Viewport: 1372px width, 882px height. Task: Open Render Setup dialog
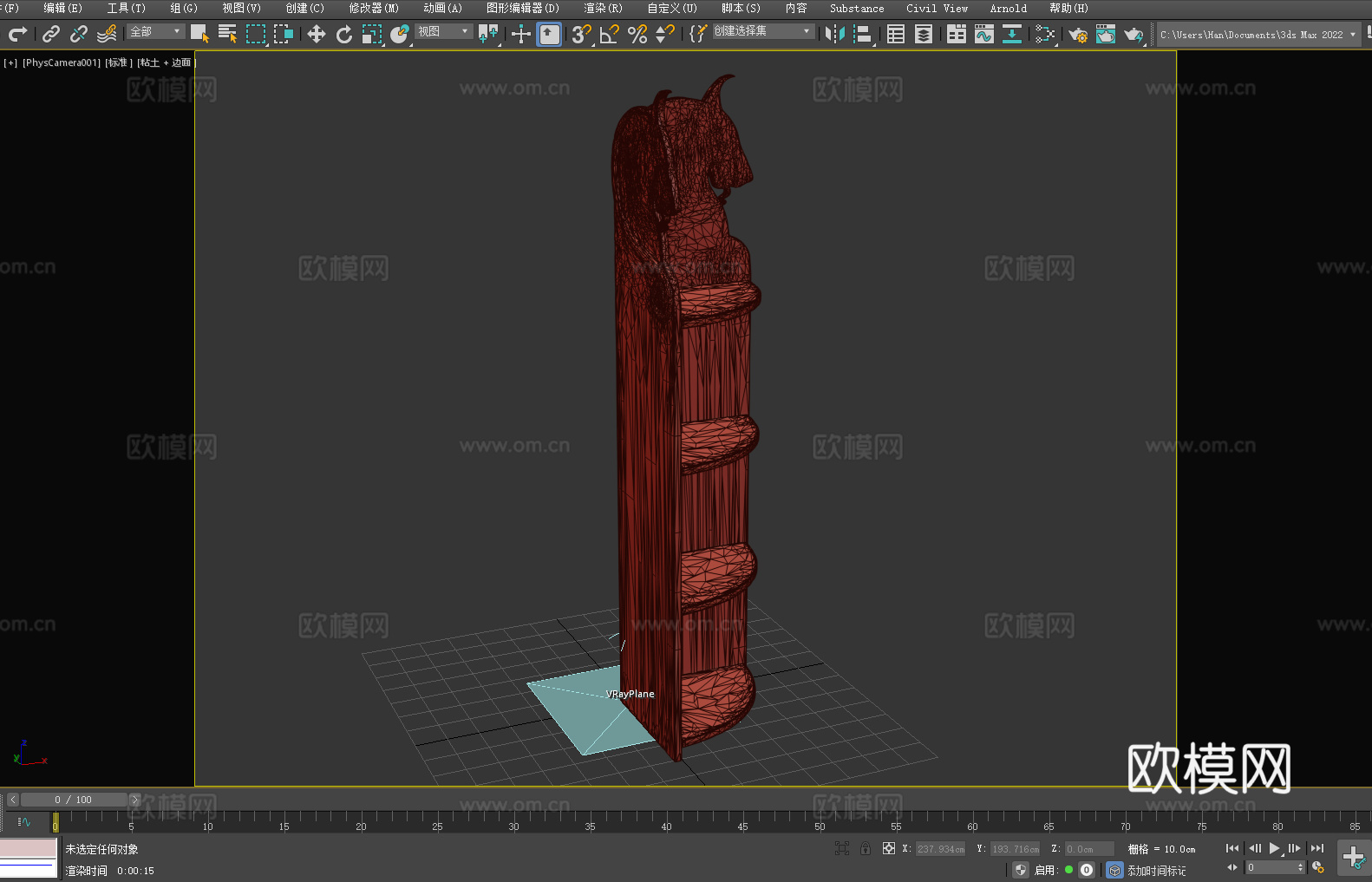click(1078, 34)
